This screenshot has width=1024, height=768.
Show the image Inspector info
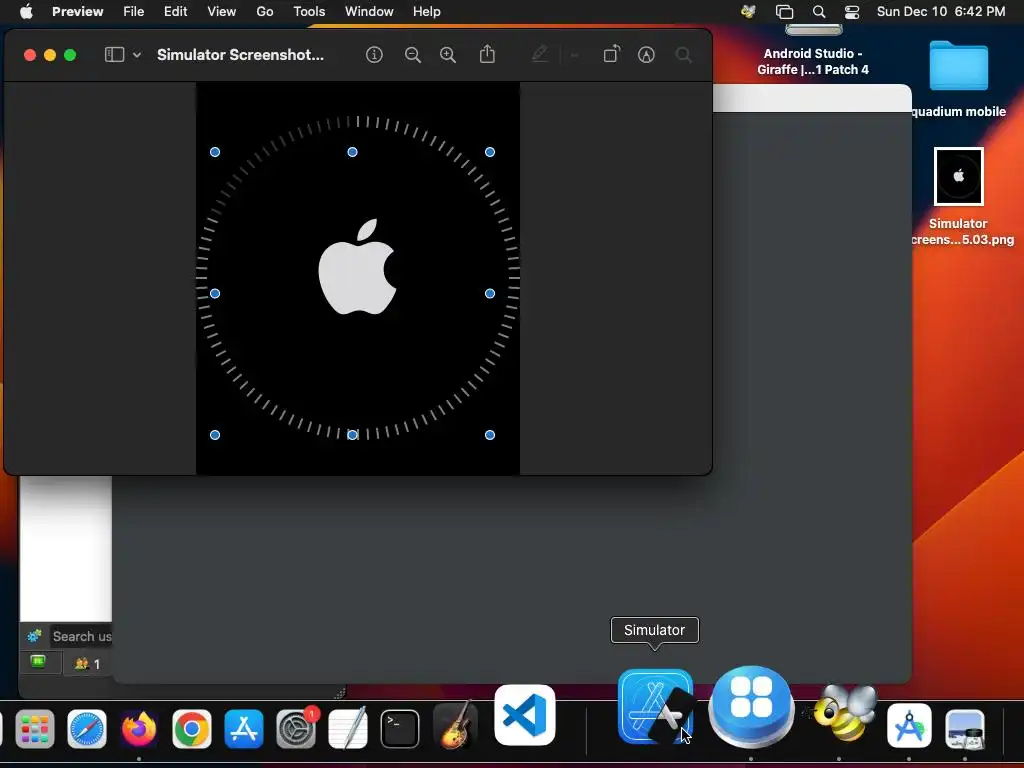[374, 55]
